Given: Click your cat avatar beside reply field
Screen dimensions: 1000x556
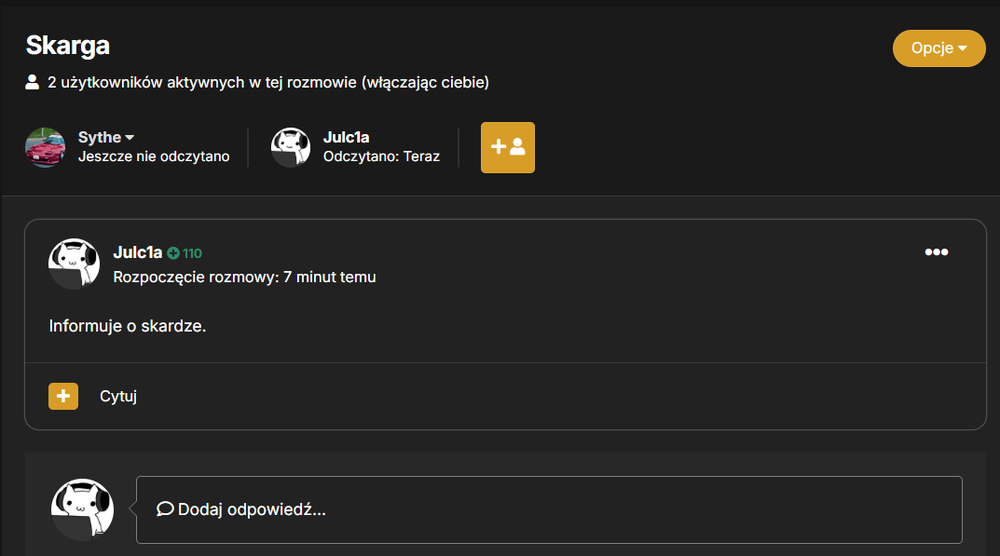Looking at the screenshot, I should (82, 509).
